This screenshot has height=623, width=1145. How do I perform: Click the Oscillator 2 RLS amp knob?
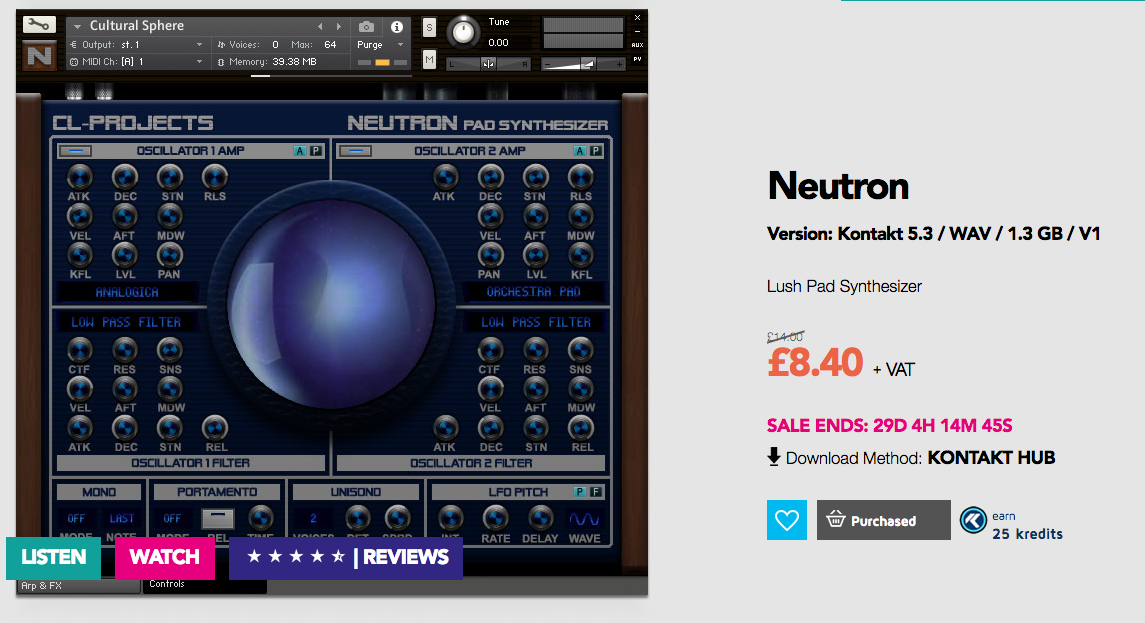click(x=581, y=176)
